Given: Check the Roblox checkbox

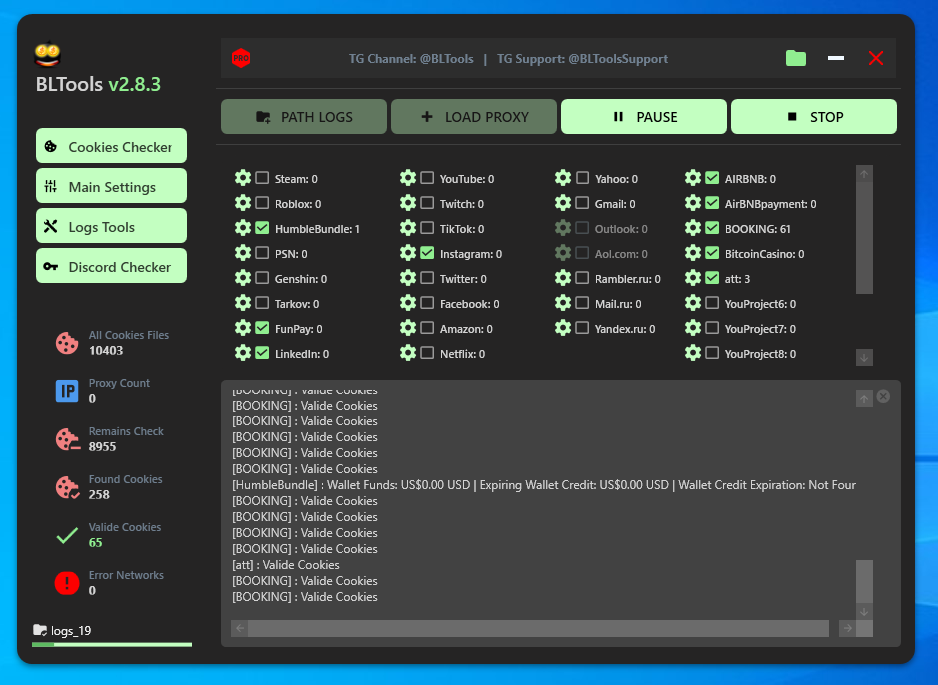Looking at the screenshot, I should pos(262,203).
